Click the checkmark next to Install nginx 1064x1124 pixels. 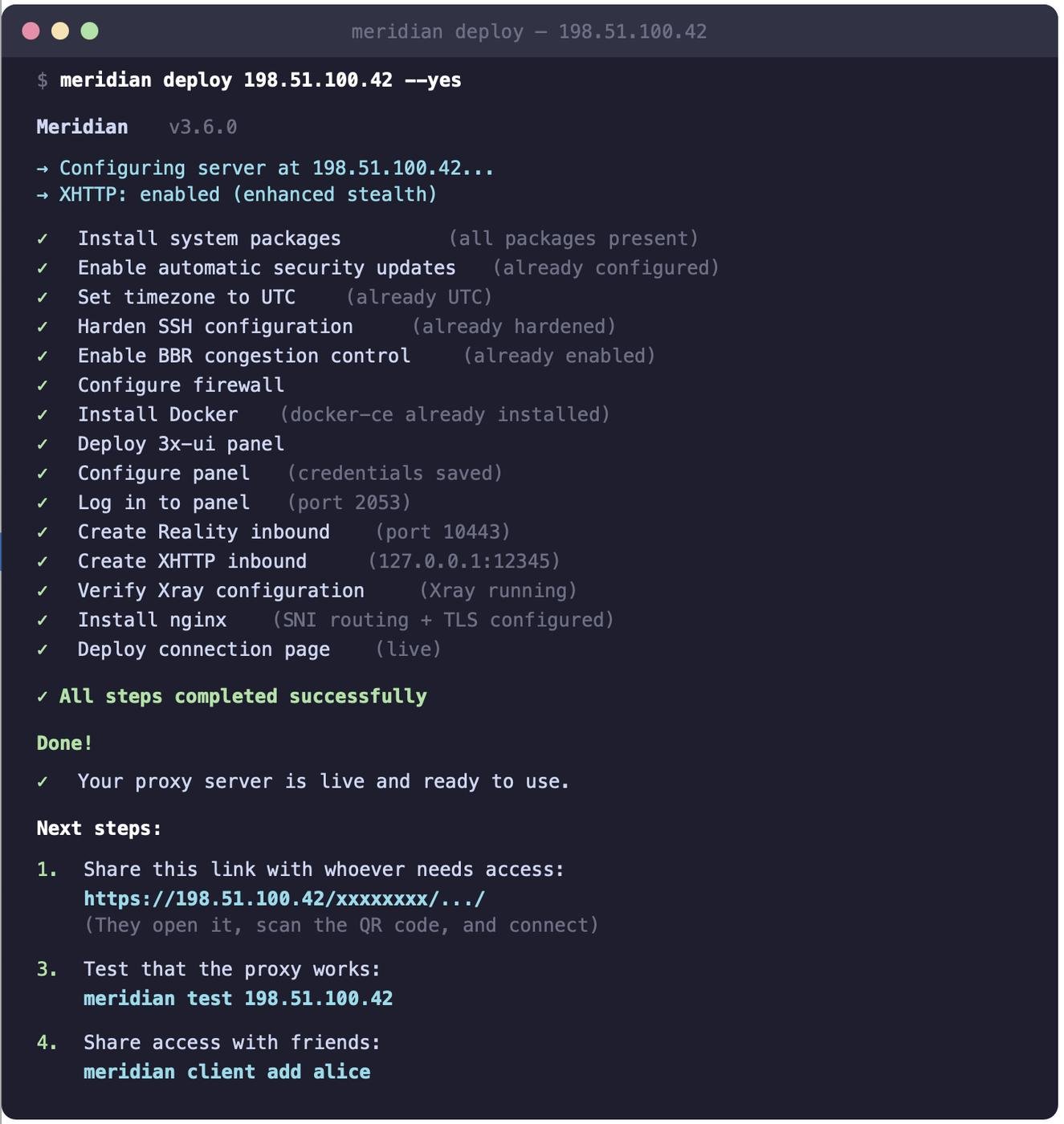click(43, 621)
